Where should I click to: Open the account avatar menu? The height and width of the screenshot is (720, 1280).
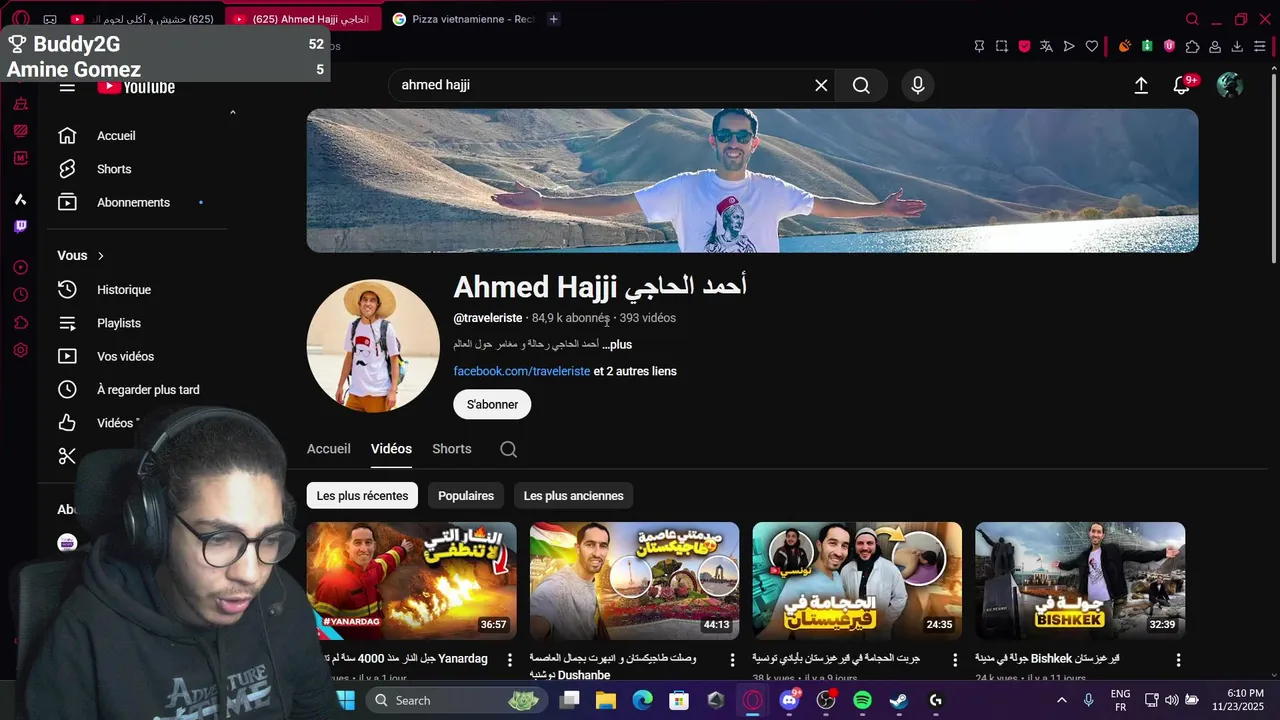click(1230, 85)
